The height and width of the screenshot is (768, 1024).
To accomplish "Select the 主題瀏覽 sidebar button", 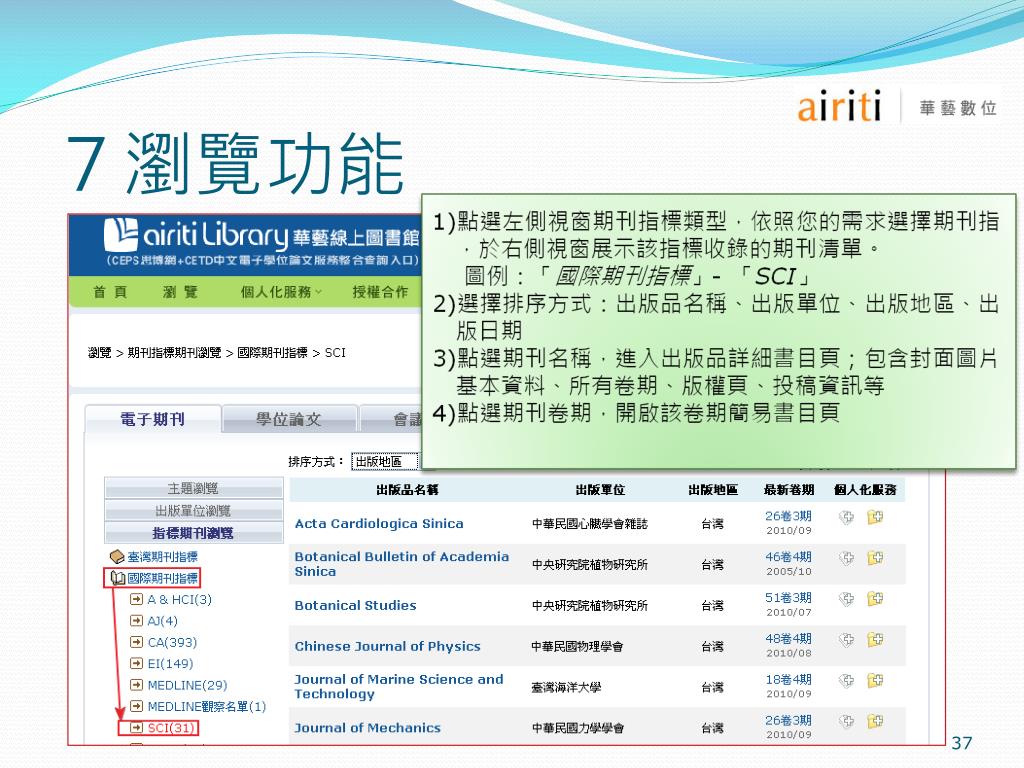I will [193, 488].
